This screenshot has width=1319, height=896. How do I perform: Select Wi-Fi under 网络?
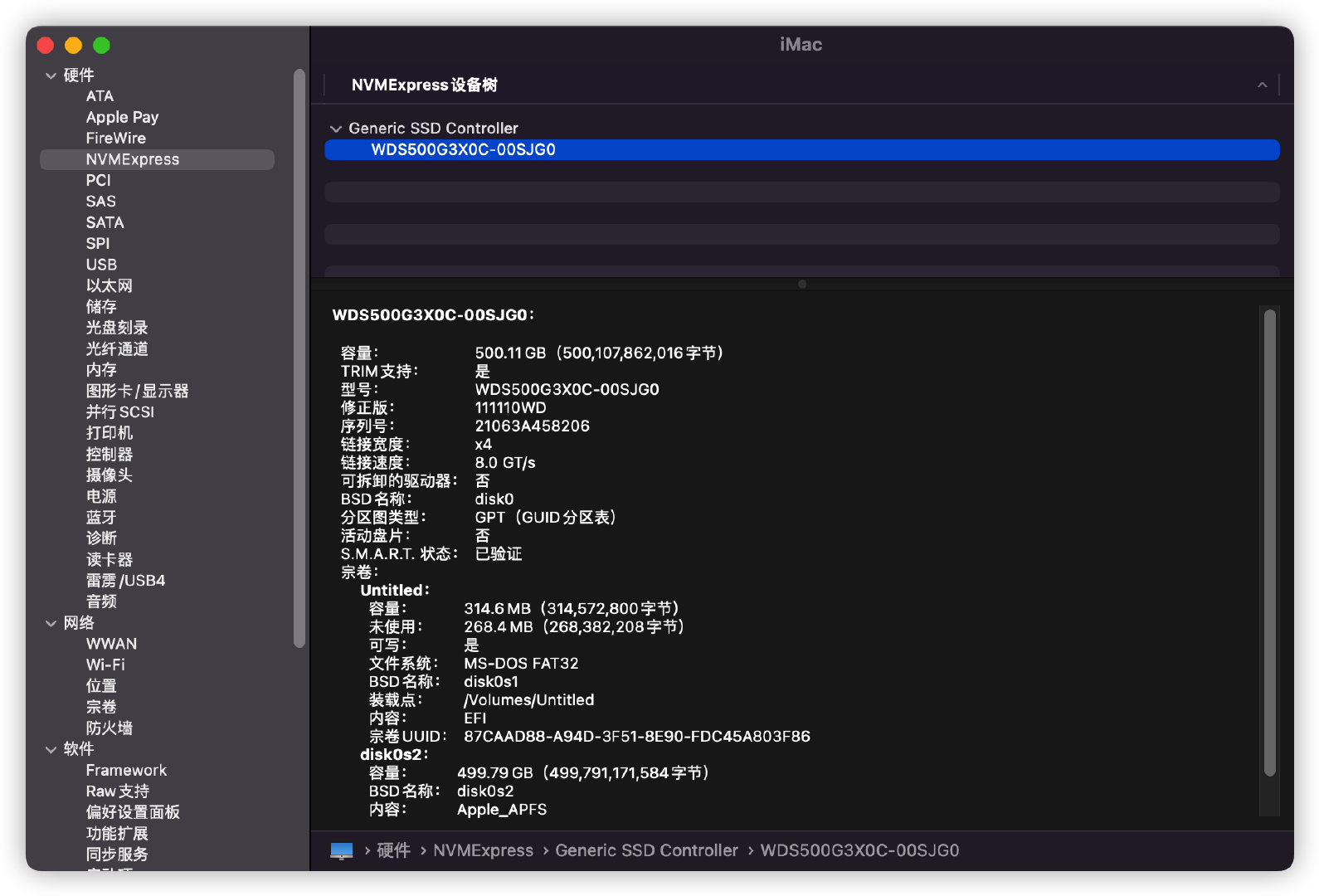tap(105, 665)
